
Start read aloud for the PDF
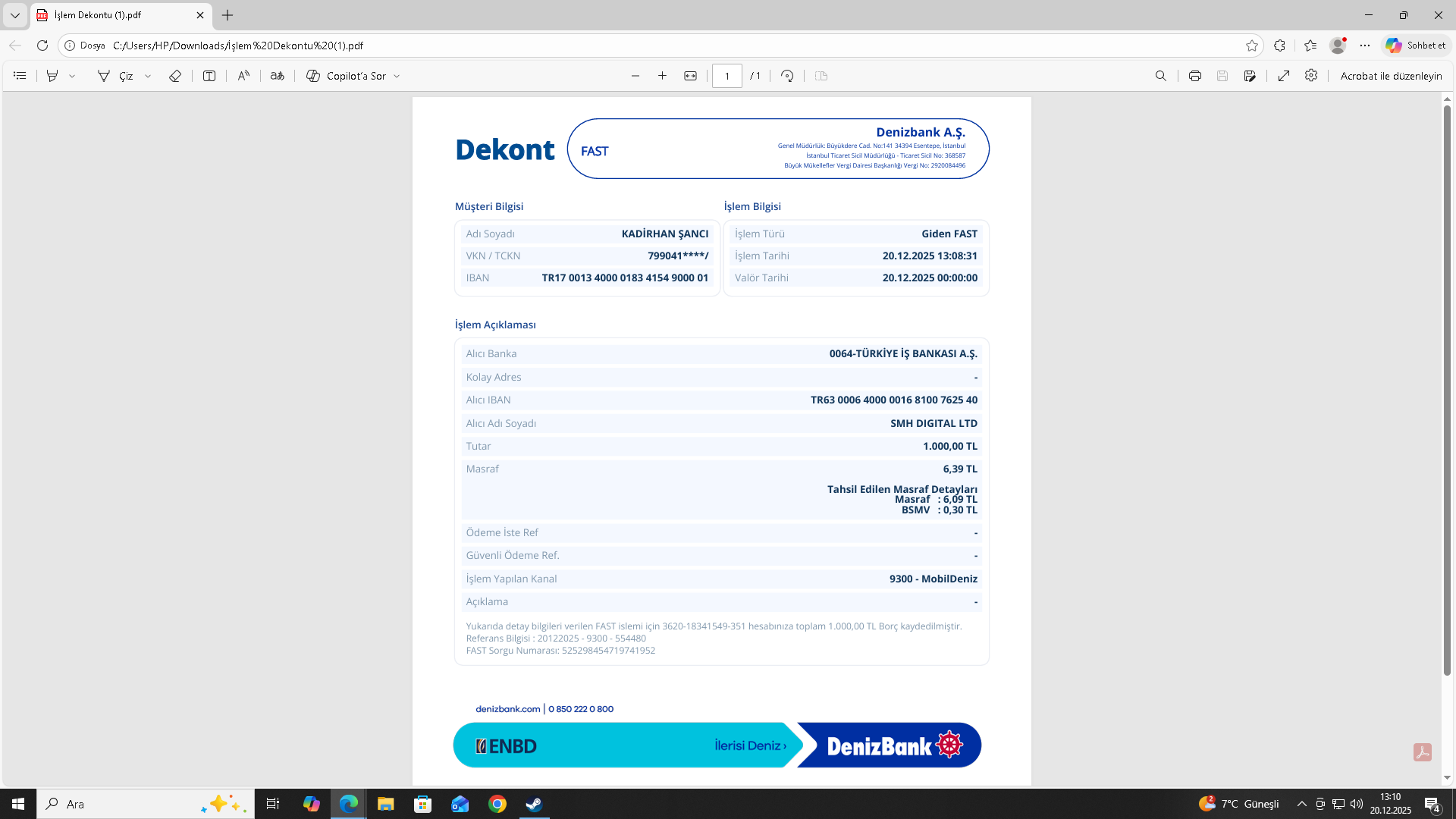tap(243, 76)
